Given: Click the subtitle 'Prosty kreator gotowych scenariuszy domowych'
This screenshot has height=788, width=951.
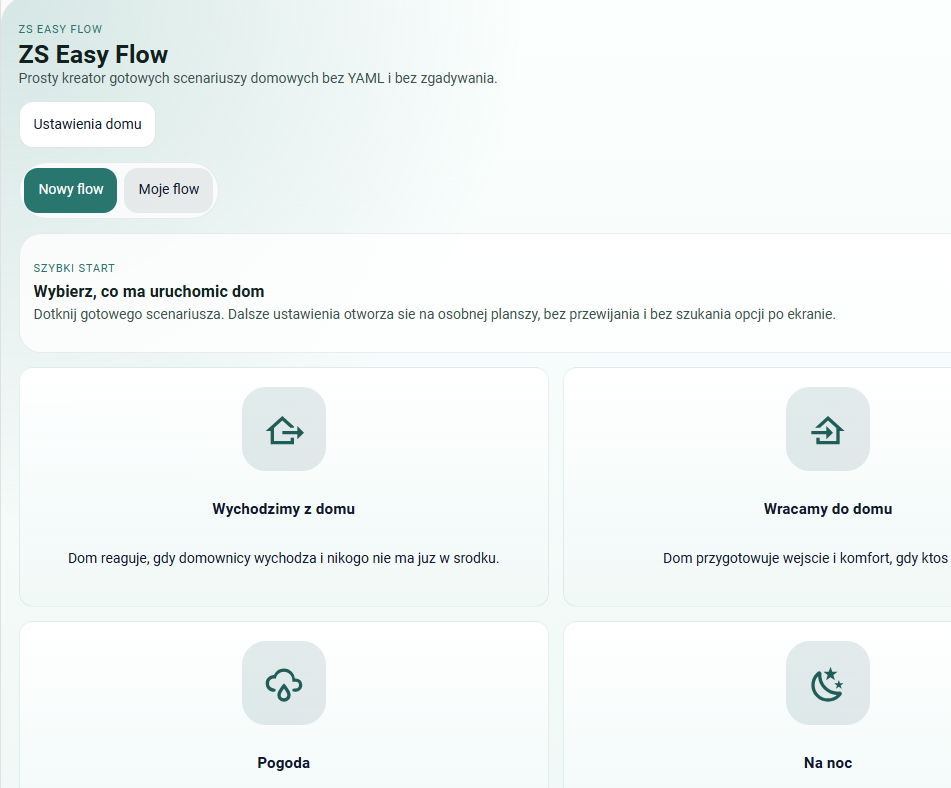Looking at the screenshot, I should (258, 78).
